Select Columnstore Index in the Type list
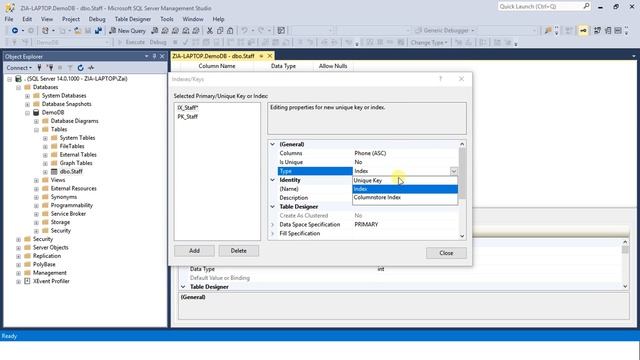This screenshot has height=360, width=640. point(405,198)
